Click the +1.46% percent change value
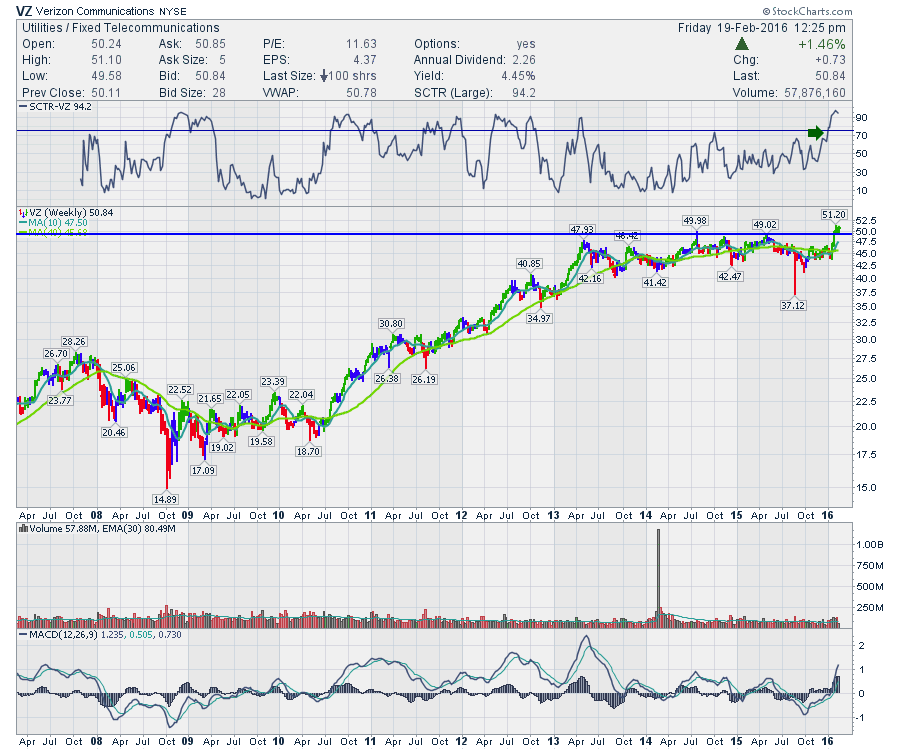This screenshot has width=900, height=750. pyautogui.click(x=824, y=45)
